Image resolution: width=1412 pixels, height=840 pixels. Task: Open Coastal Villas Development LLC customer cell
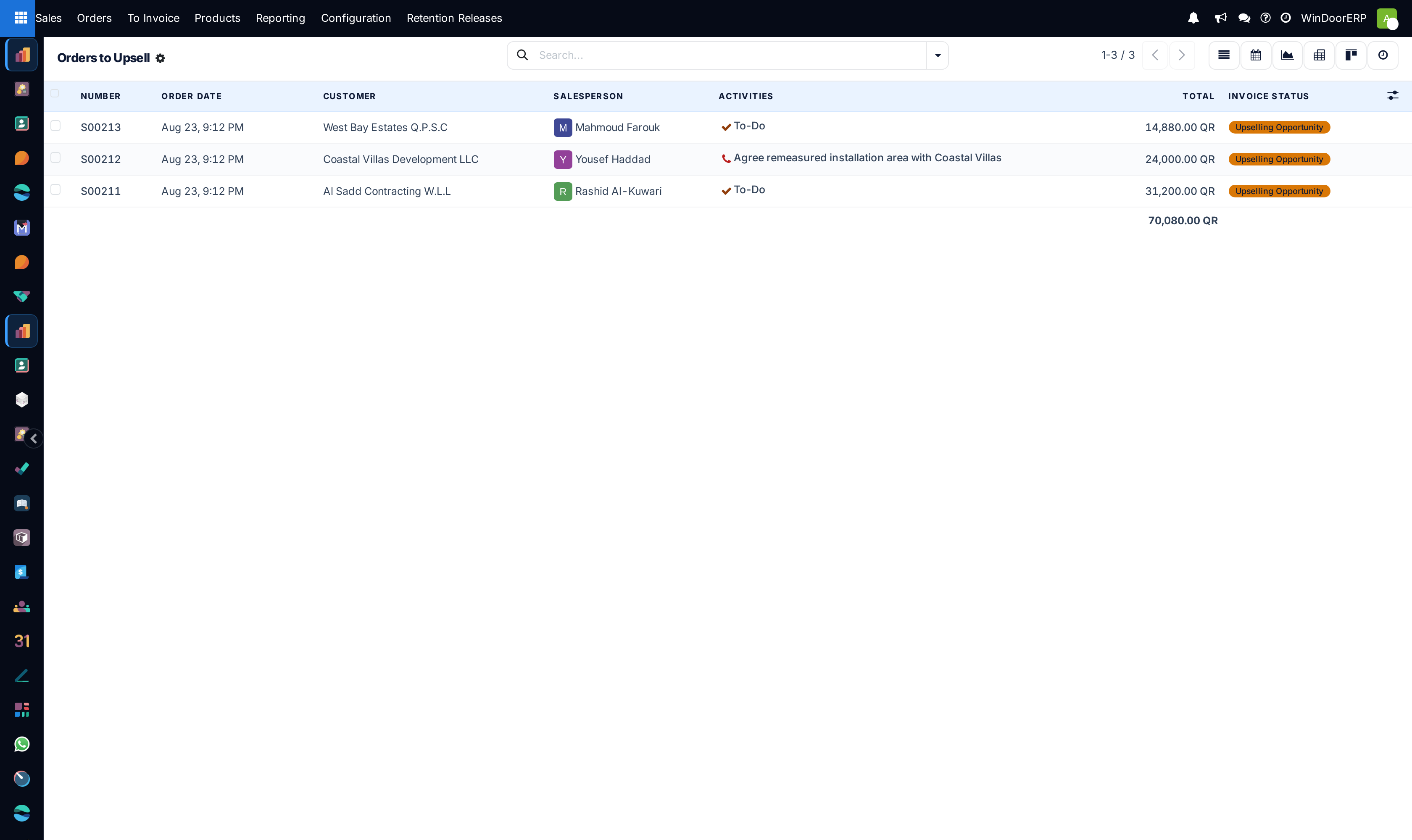(400, 159)
